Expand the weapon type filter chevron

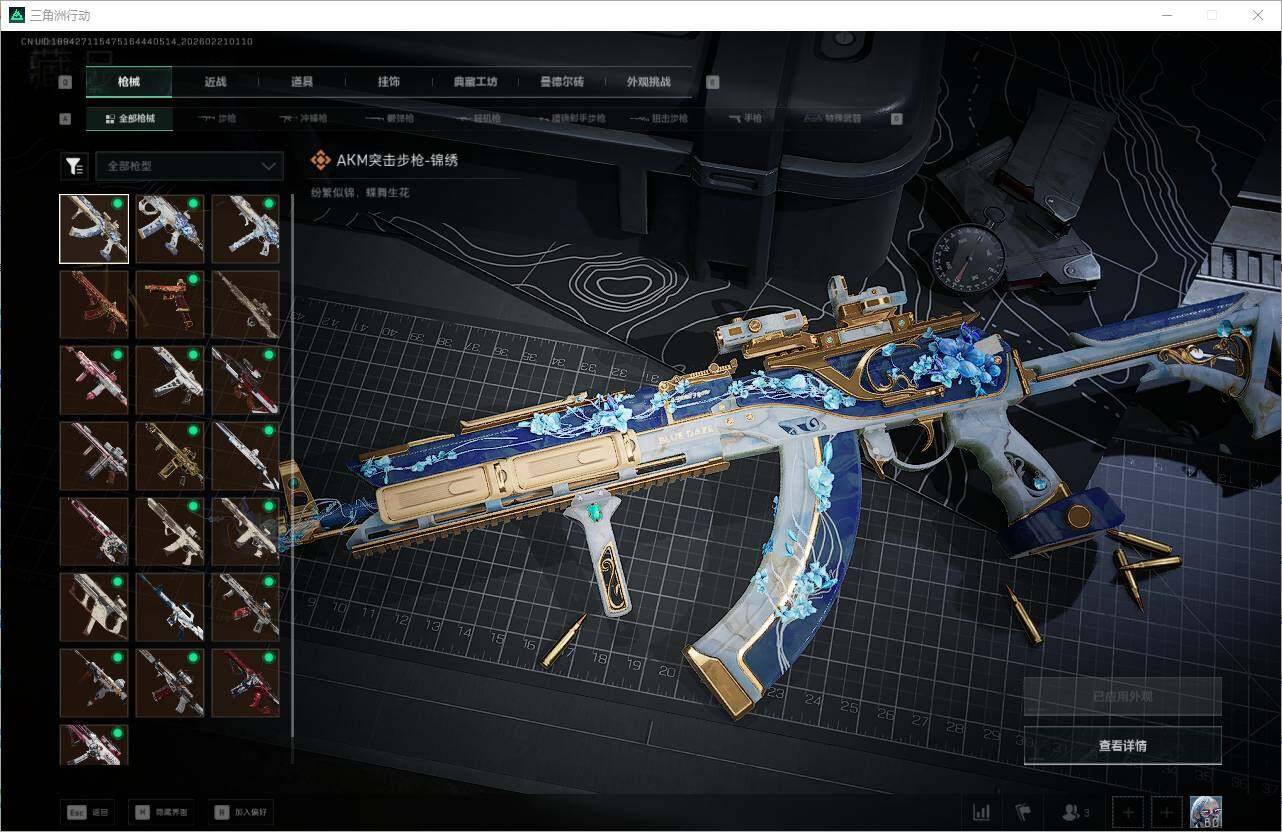268,166
